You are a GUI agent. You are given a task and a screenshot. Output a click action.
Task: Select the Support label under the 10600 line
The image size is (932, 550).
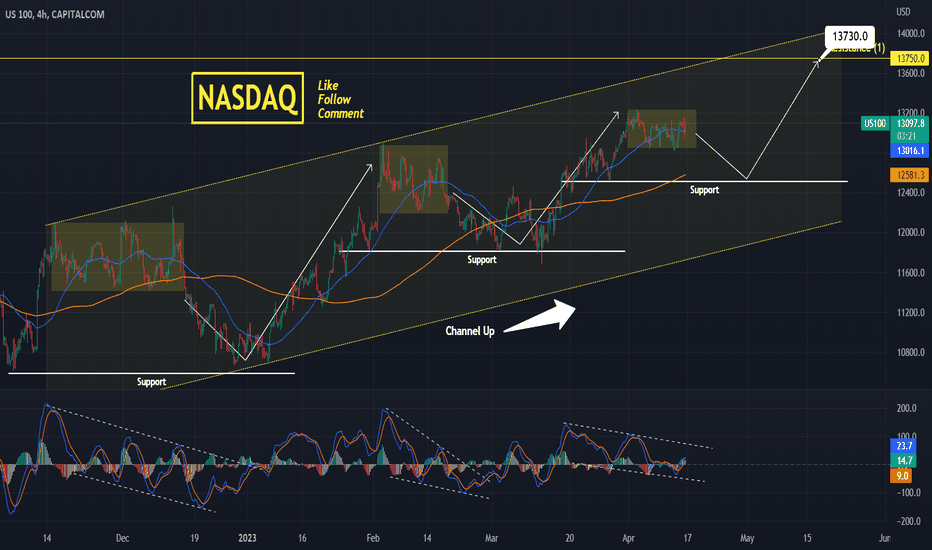pyautogui.click(x=151, y=382)
